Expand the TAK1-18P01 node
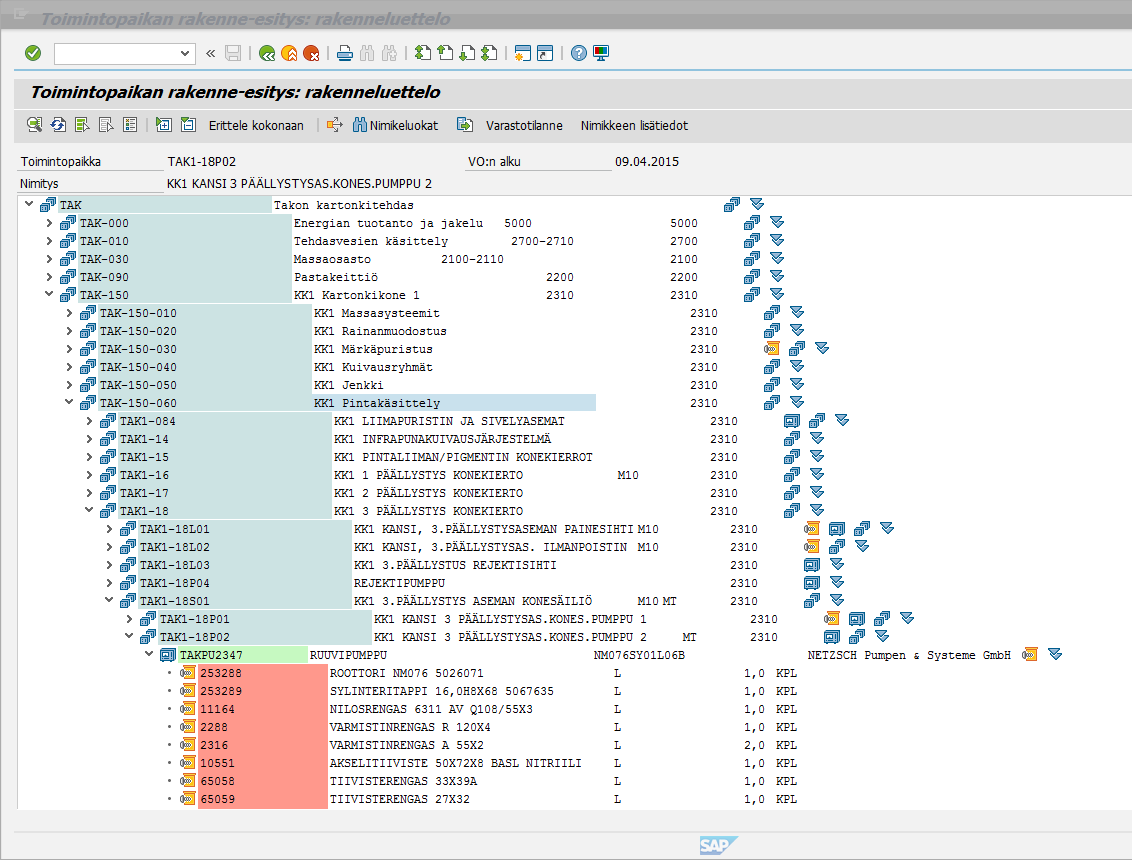 [x=129, y=619]
